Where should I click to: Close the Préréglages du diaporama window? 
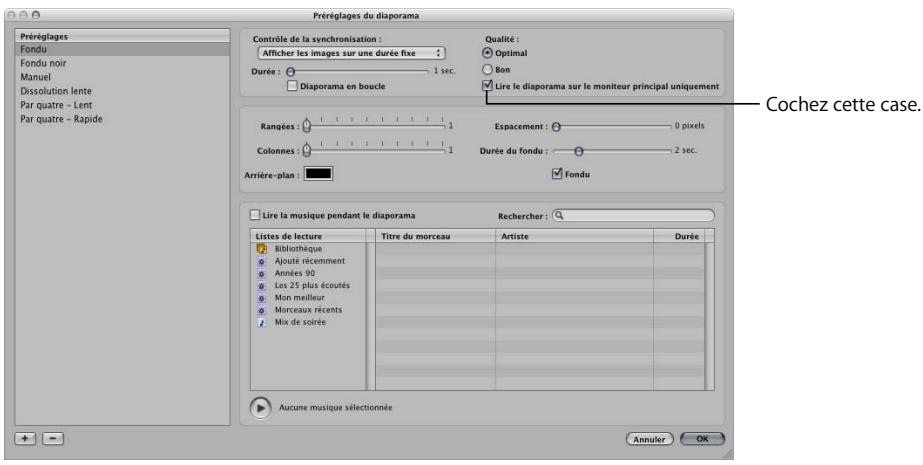tap(13, 15)
